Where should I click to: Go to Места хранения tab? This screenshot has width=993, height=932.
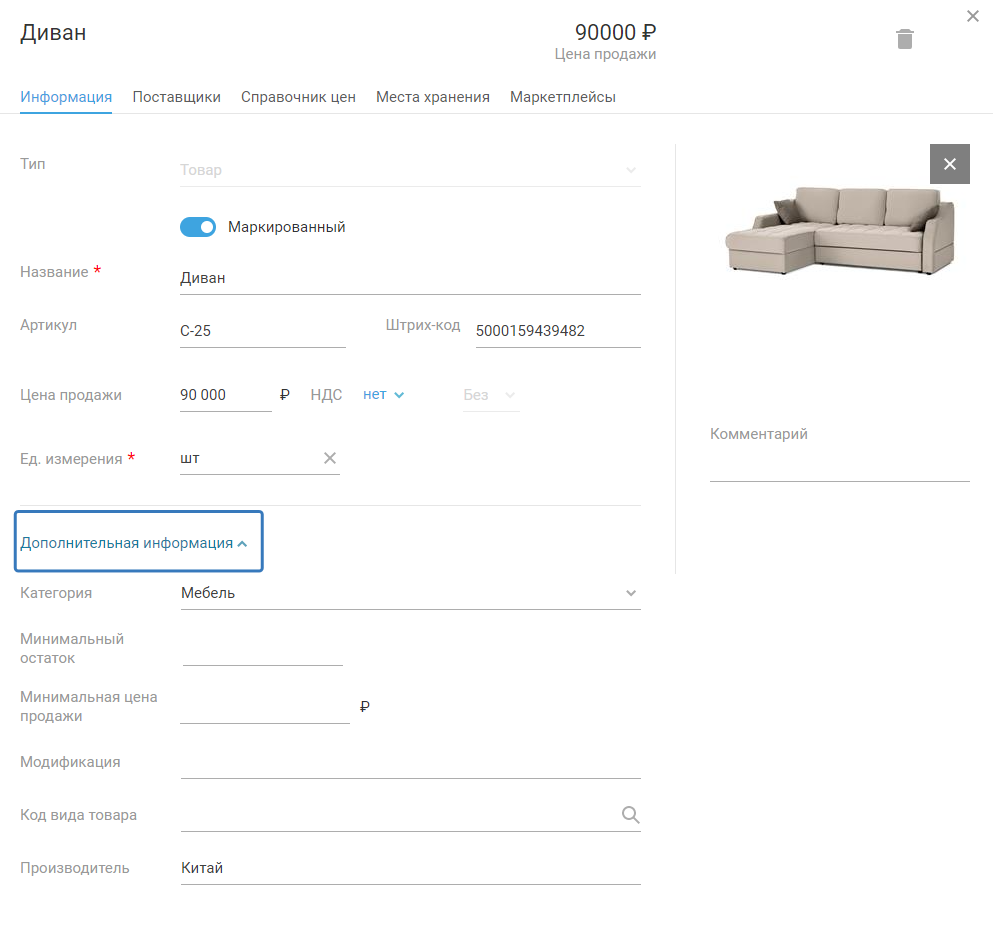pos(432,97)
